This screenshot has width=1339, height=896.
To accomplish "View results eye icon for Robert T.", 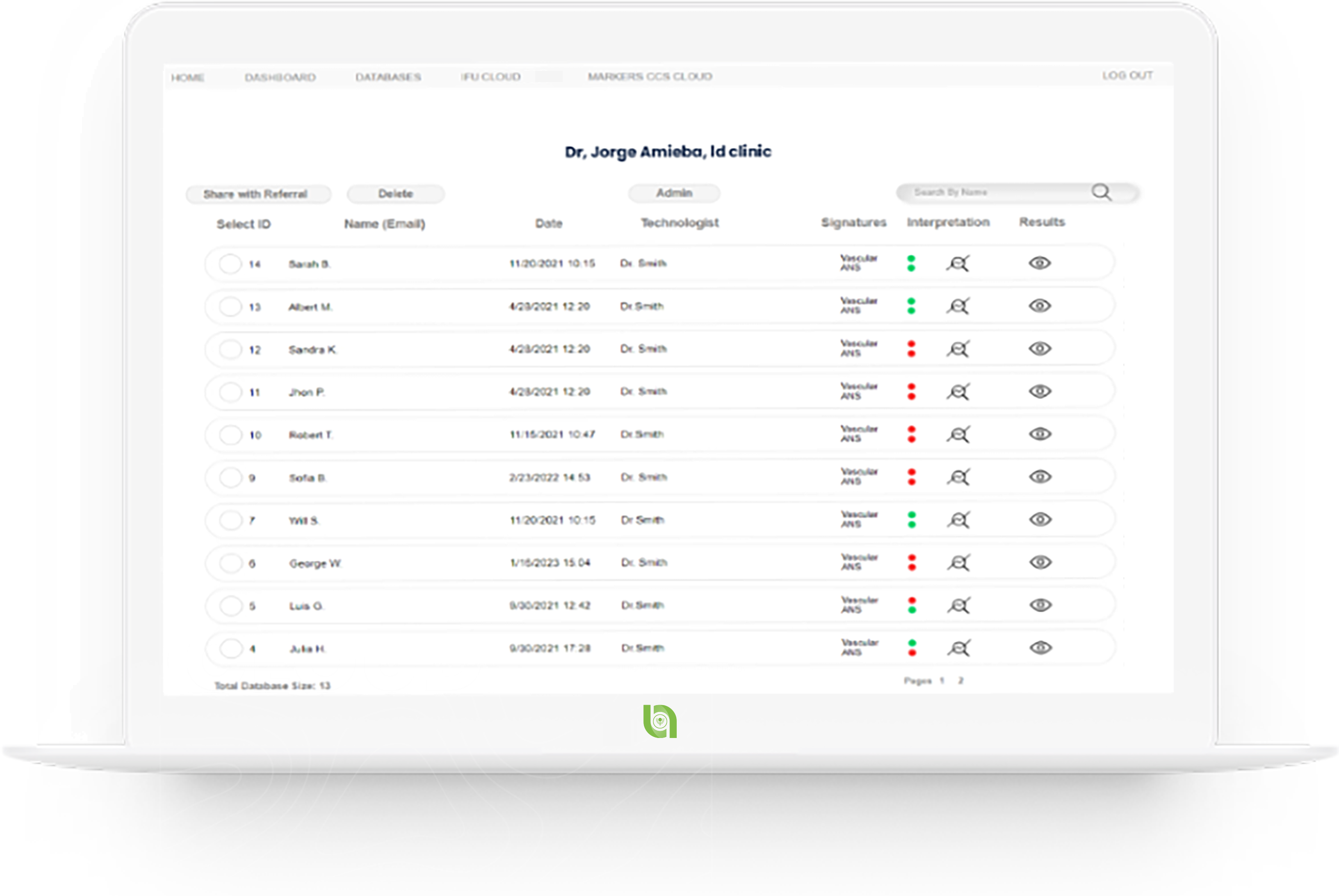I will point(1040,434).
